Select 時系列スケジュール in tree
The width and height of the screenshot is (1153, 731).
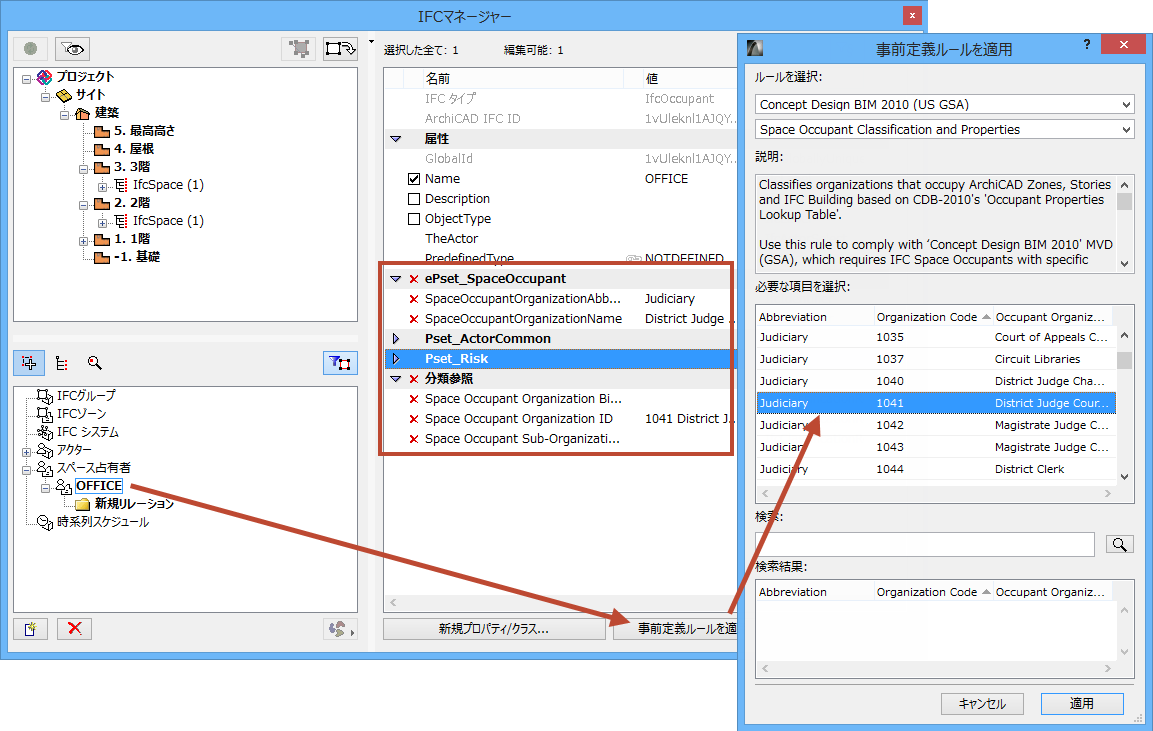(x=102, y=522)
